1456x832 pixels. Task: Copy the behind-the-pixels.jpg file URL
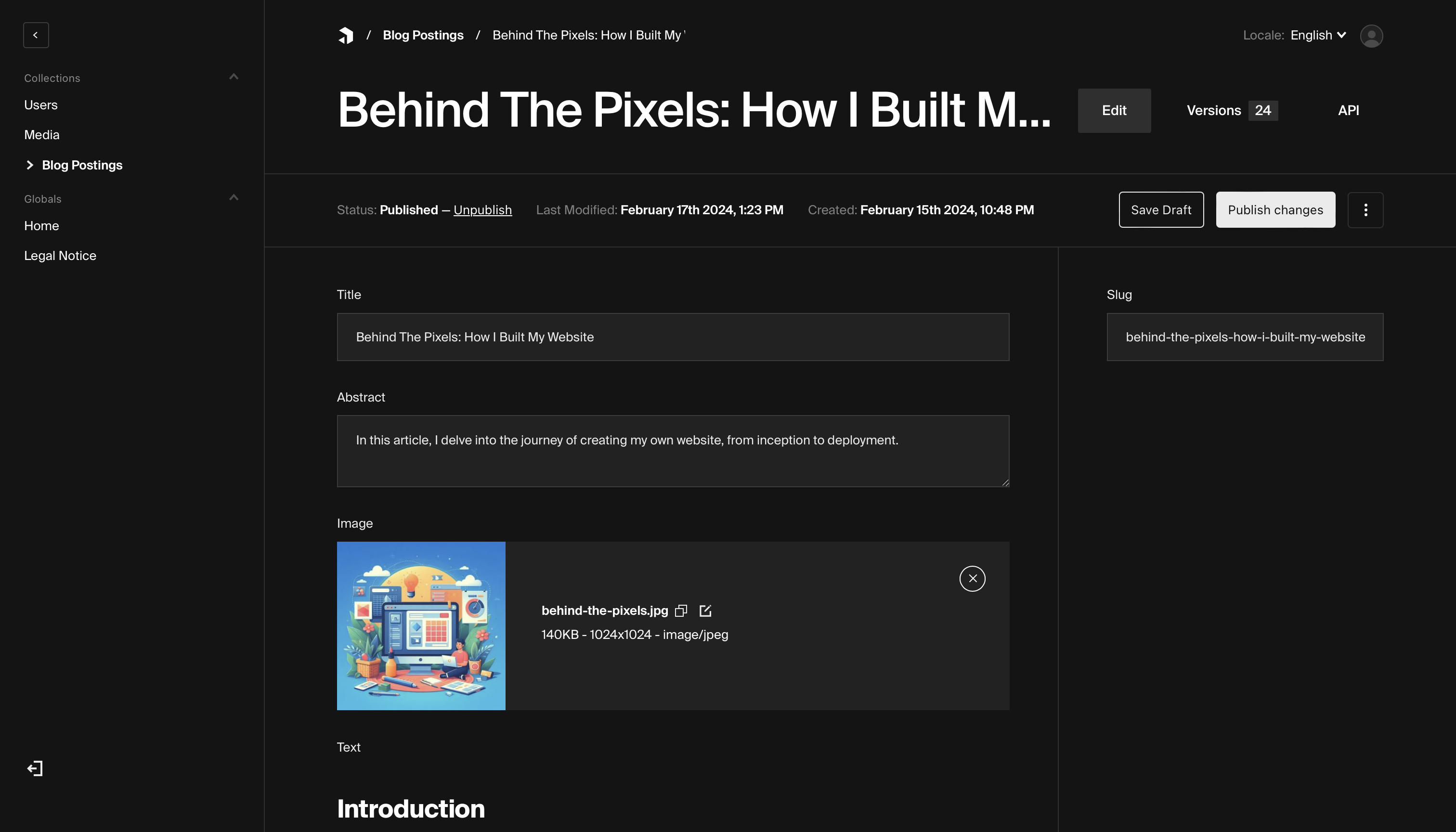tap(680, 611)
